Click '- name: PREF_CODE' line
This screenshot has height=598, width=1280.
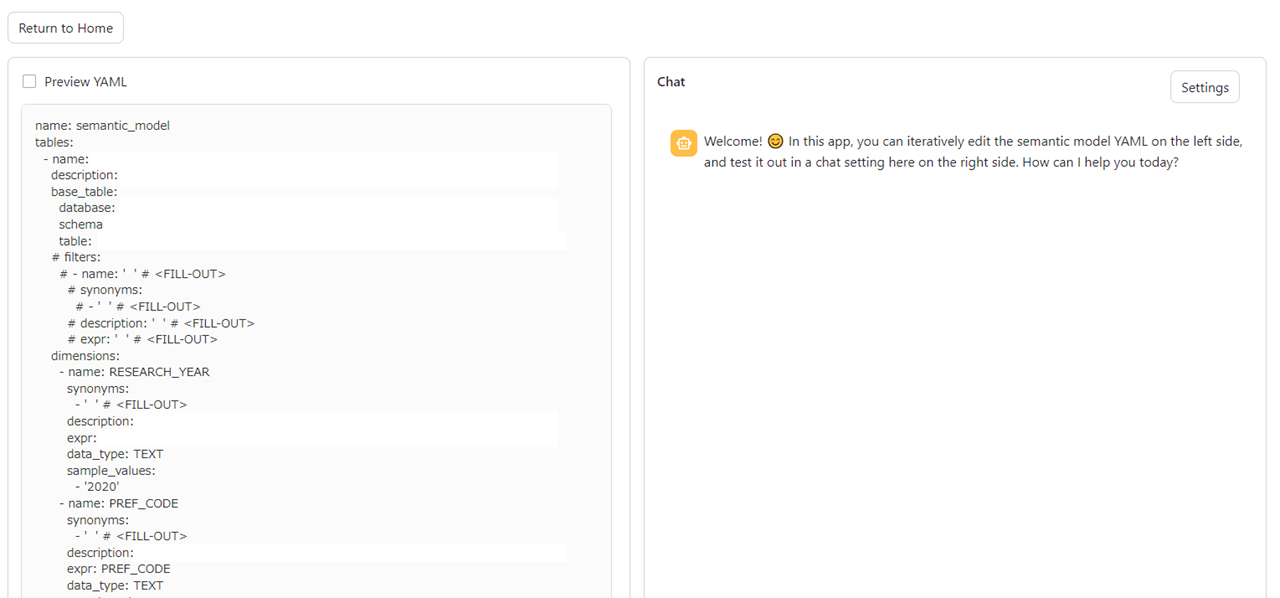[119, 503]
